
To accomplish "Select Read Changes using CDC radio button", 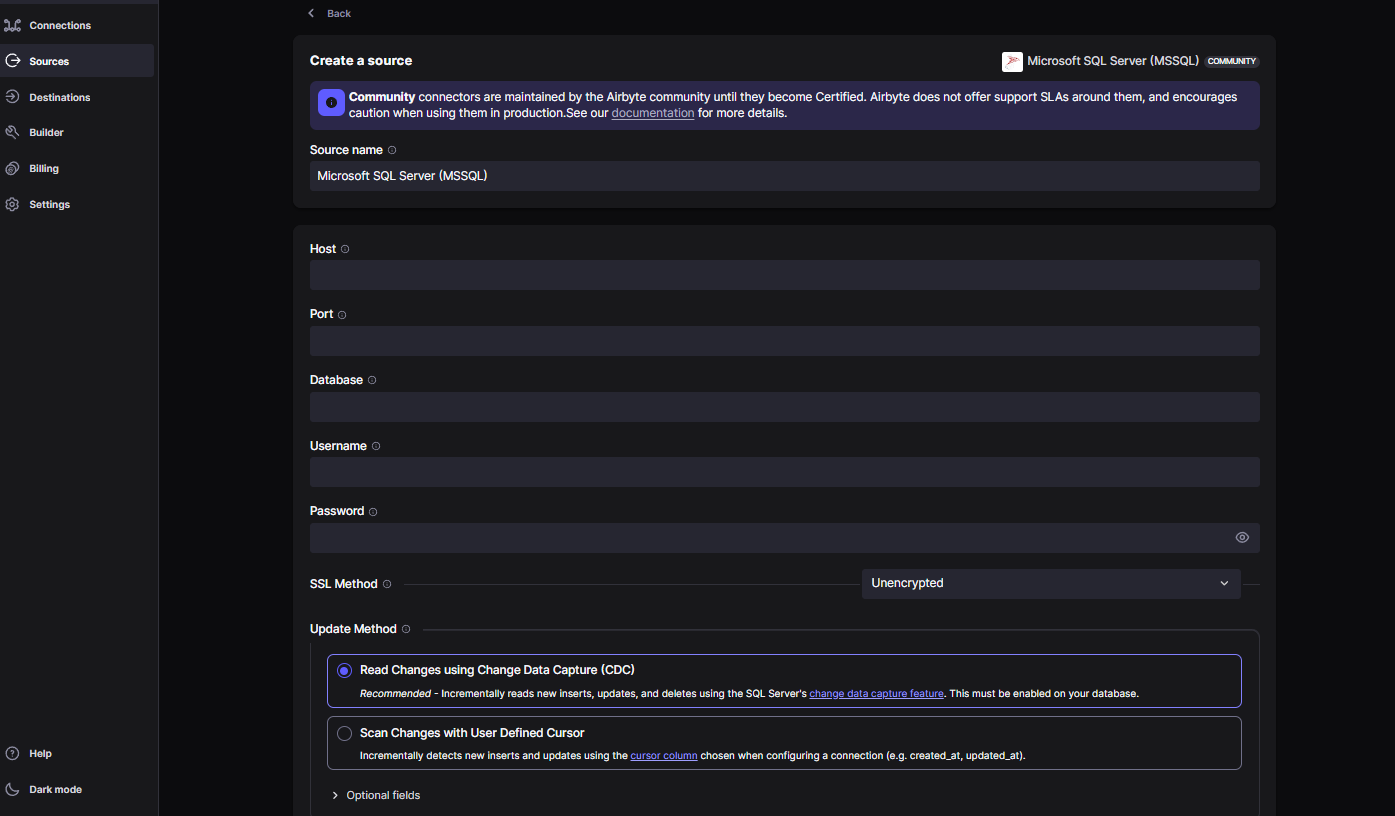I will coord(344,670).
